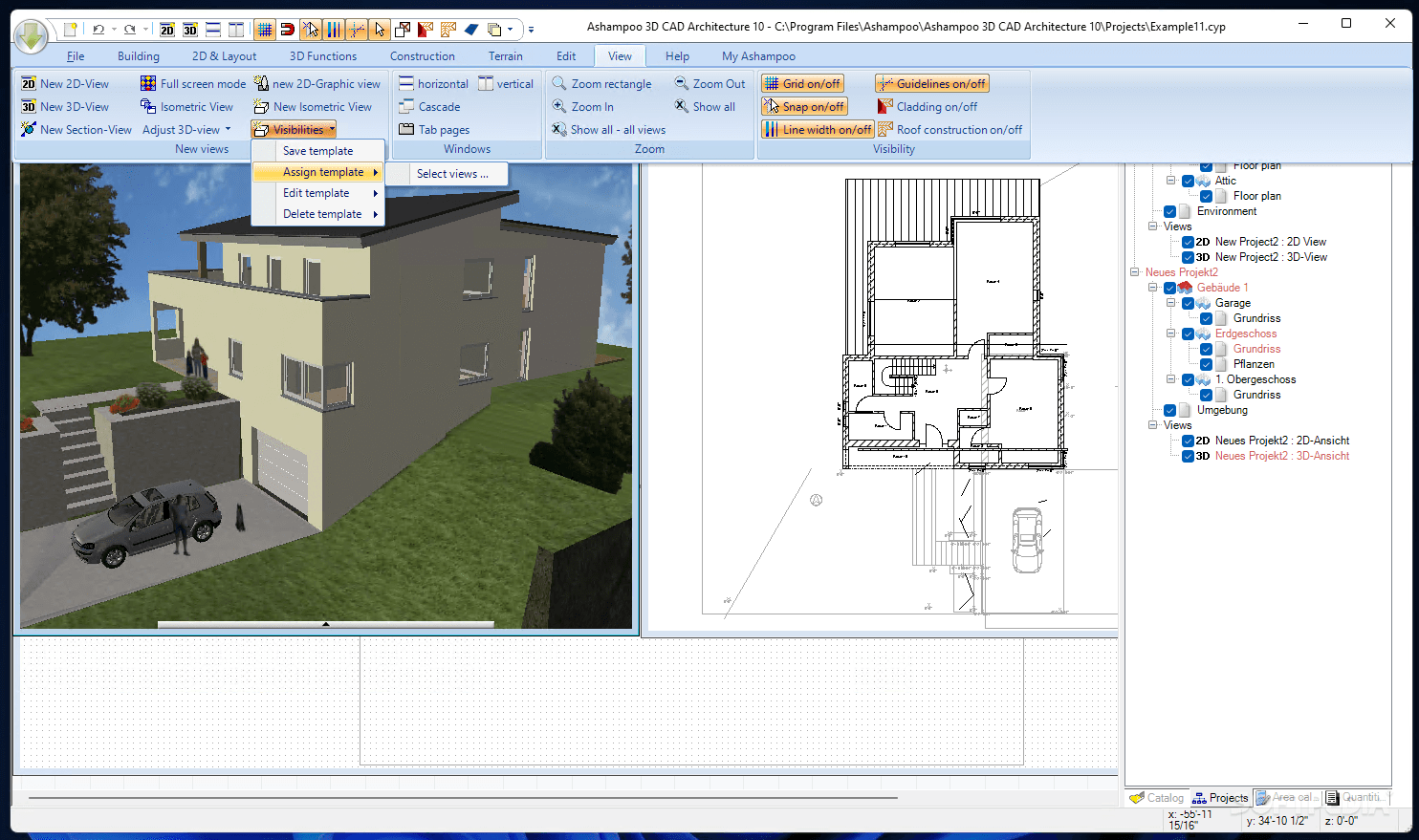
Task: Collapse the Gebäude 1 tree node
Action: click(x=1153, y=288)
